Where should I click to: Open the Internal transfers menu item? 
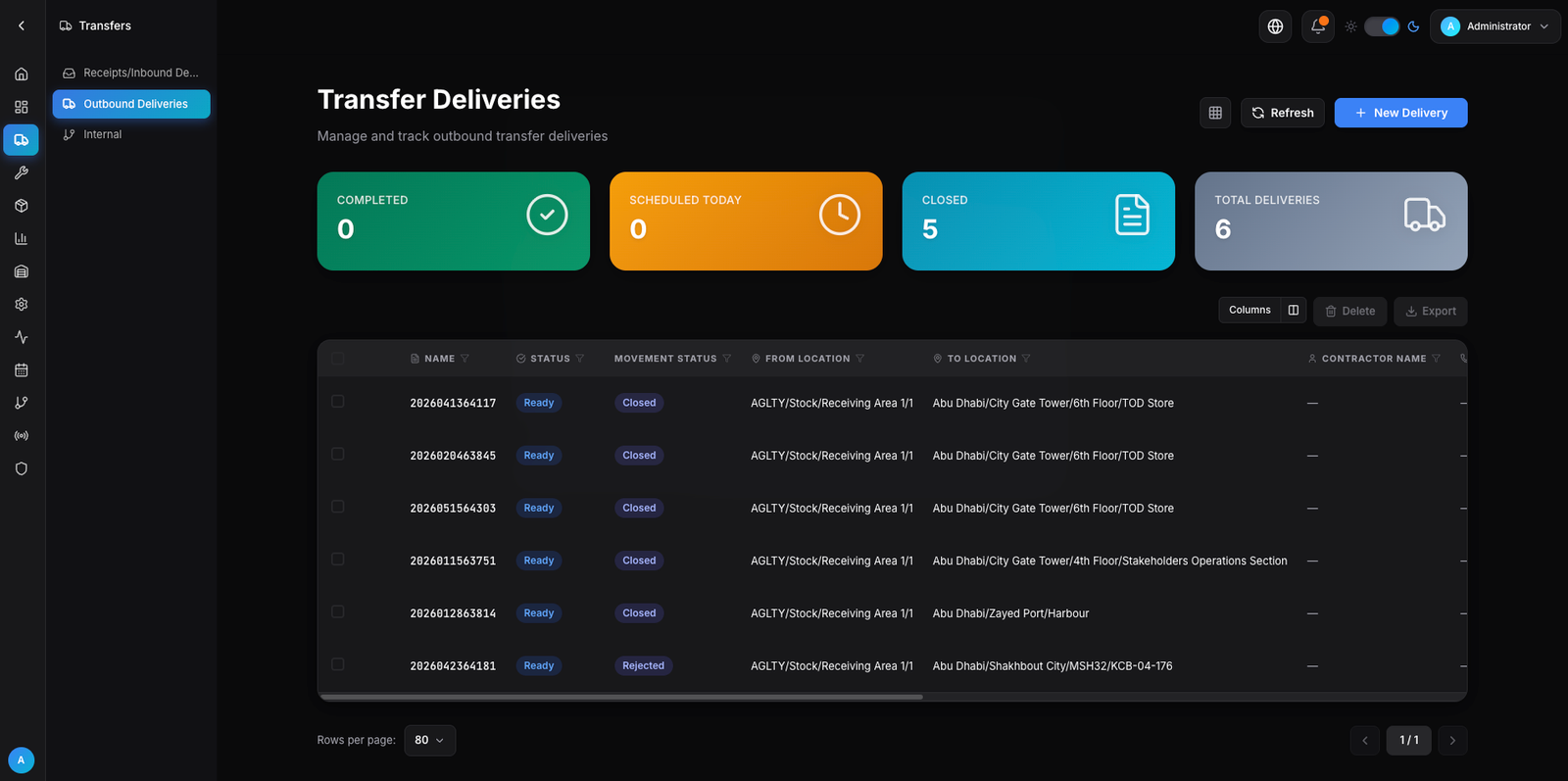131,134
